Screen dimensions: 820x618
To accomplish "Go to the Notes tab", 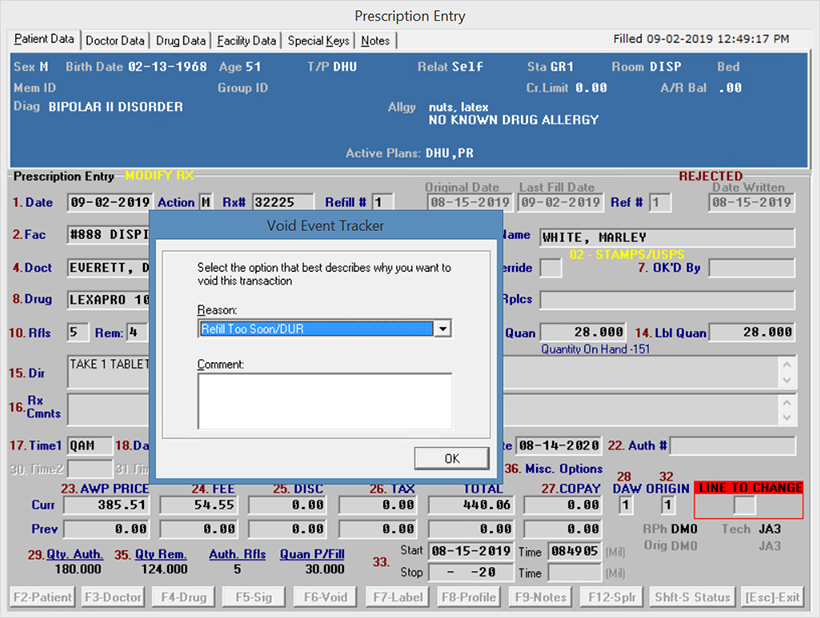I will pyautogui.click(x=376, y=41).
